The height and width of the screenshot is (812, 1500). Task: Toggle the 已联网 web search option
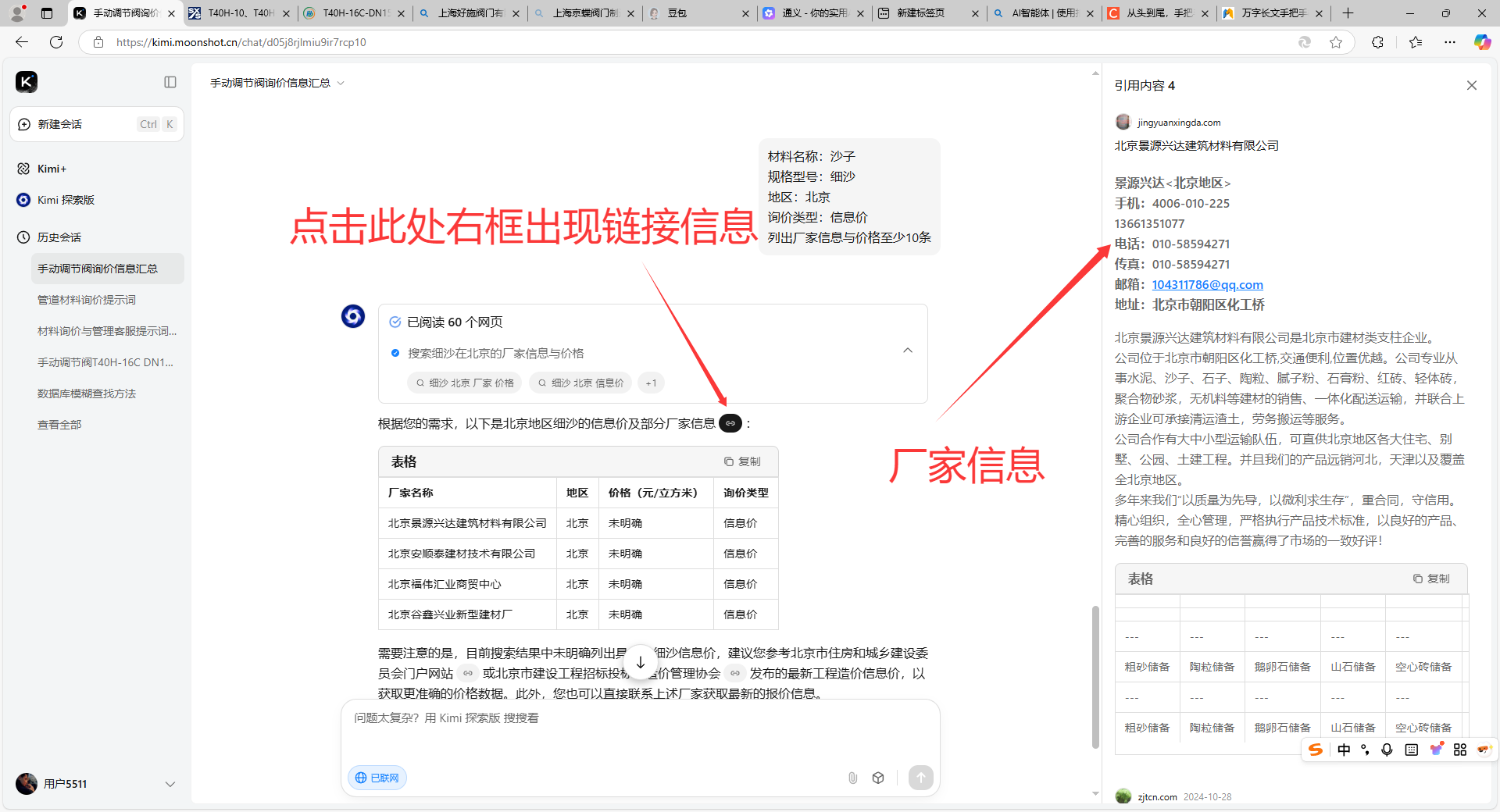[377, 778]
